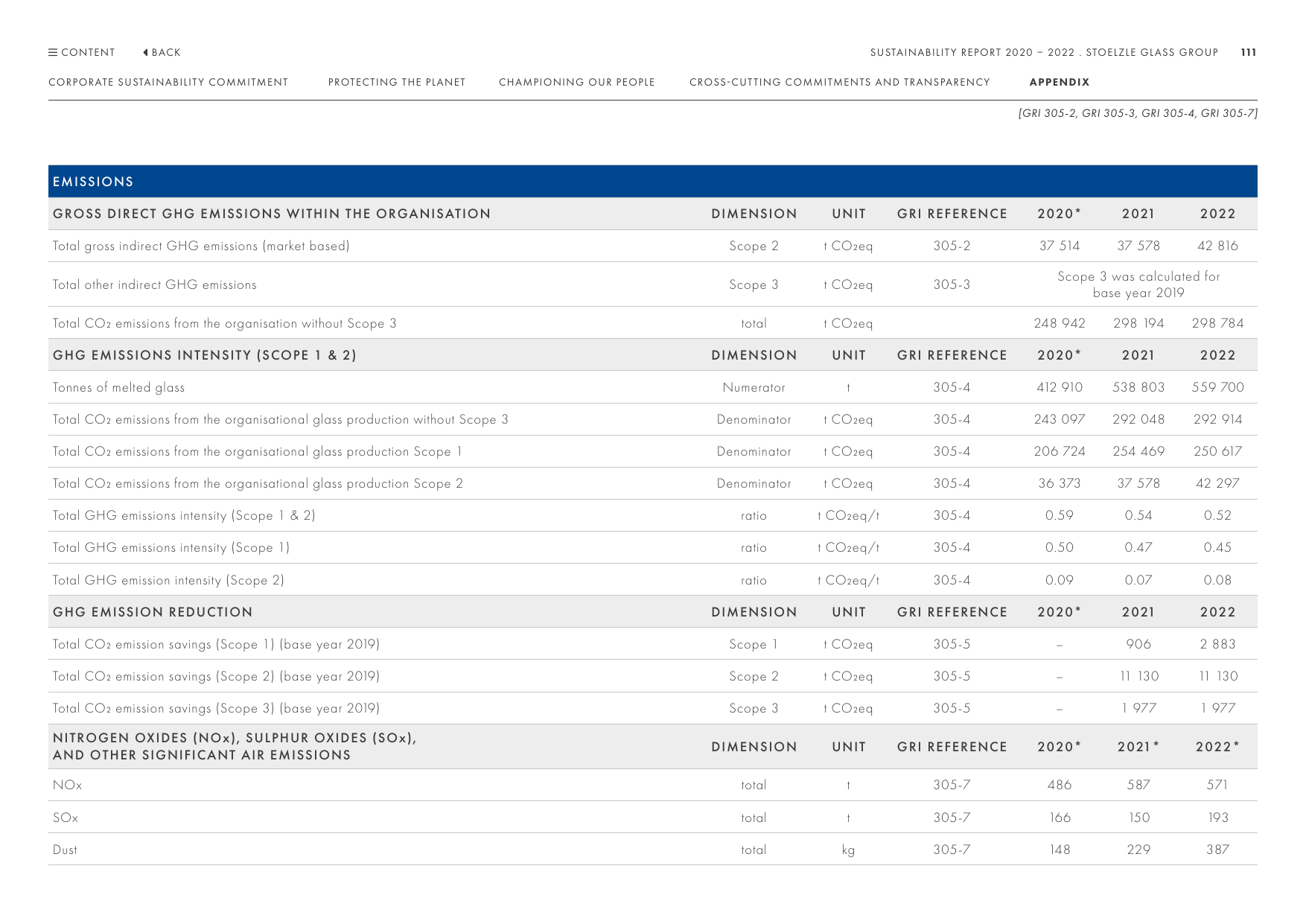
Task: Open Cross-Cutting Commitments and Transparency section
Action: (x=840, y=83)
